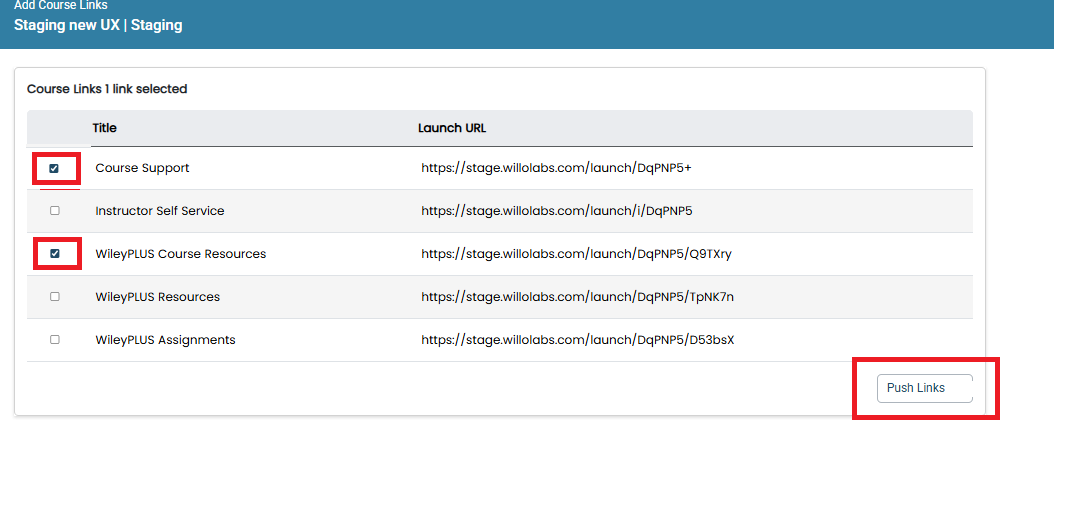Check the WileyPLUS Resources checkbox

[x=55, y=296]
